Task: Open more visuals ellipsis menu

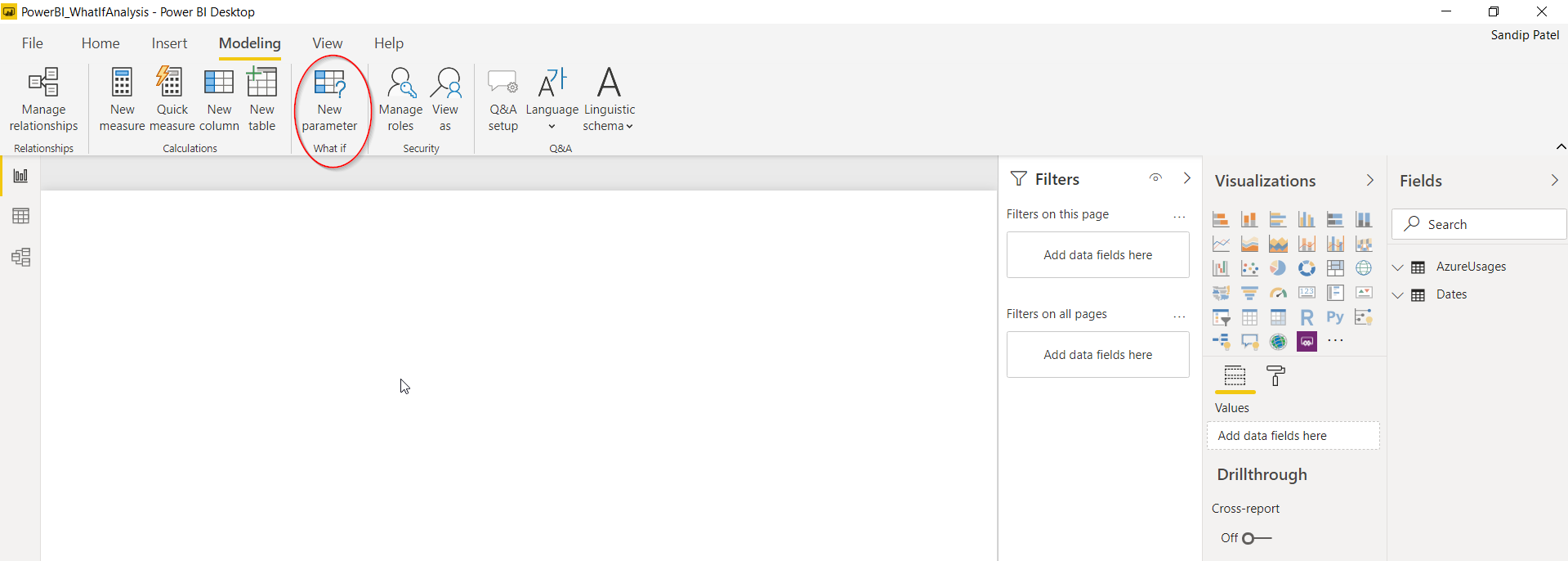Action: pos(1335,340)
